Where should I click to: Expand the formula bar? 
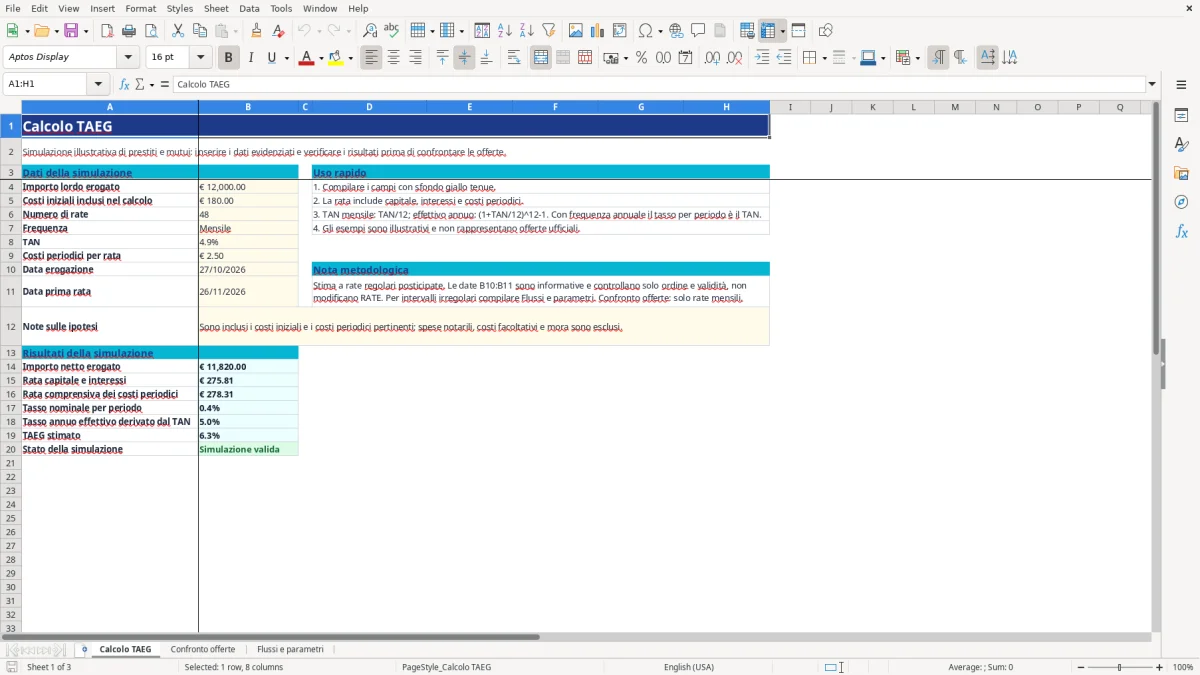point(1152,85)
